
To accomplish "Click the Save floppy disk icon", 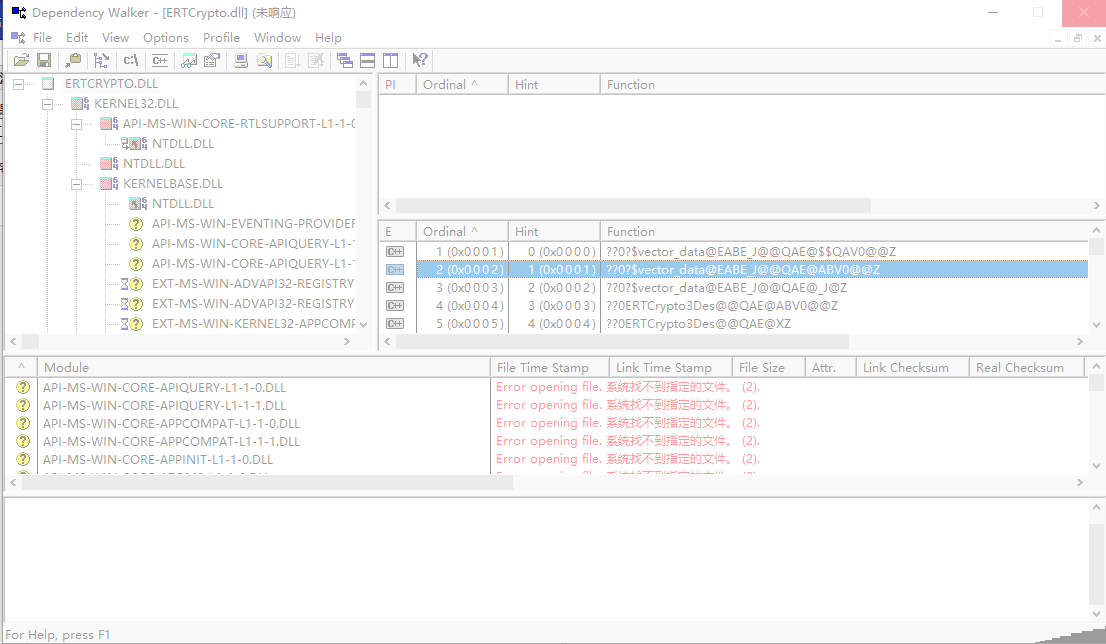I will click(44, 61).
